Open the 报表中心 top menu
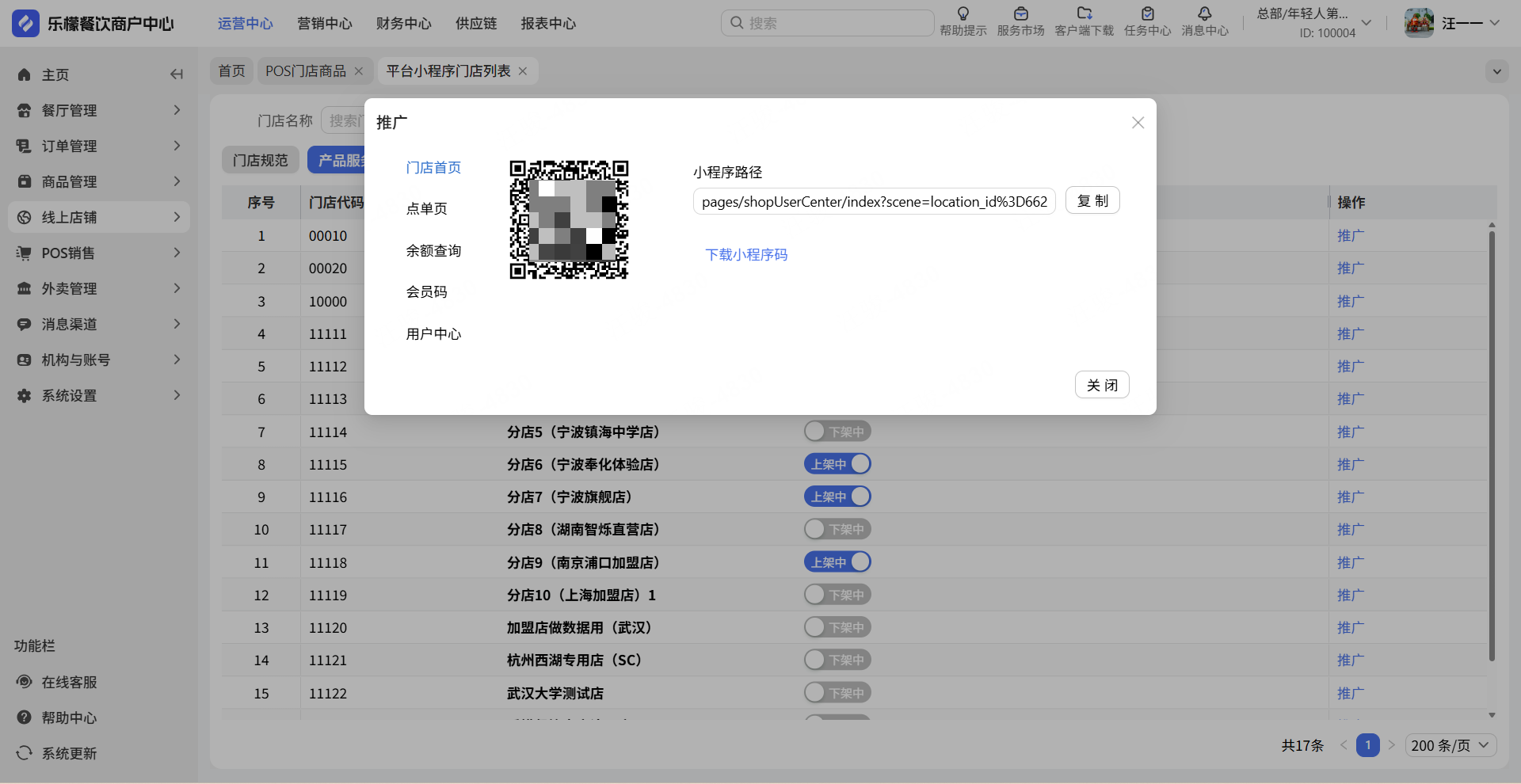1521x784 pixels. click(x=548, y=24)
